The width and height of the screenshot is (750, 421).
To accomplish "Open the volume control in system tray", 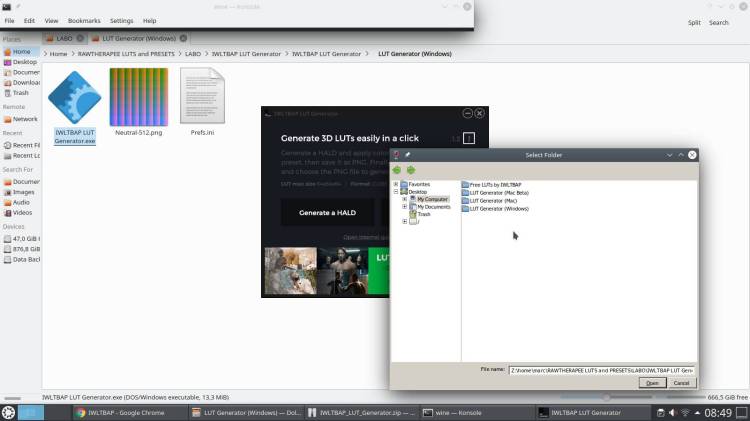I will [673, 412].
